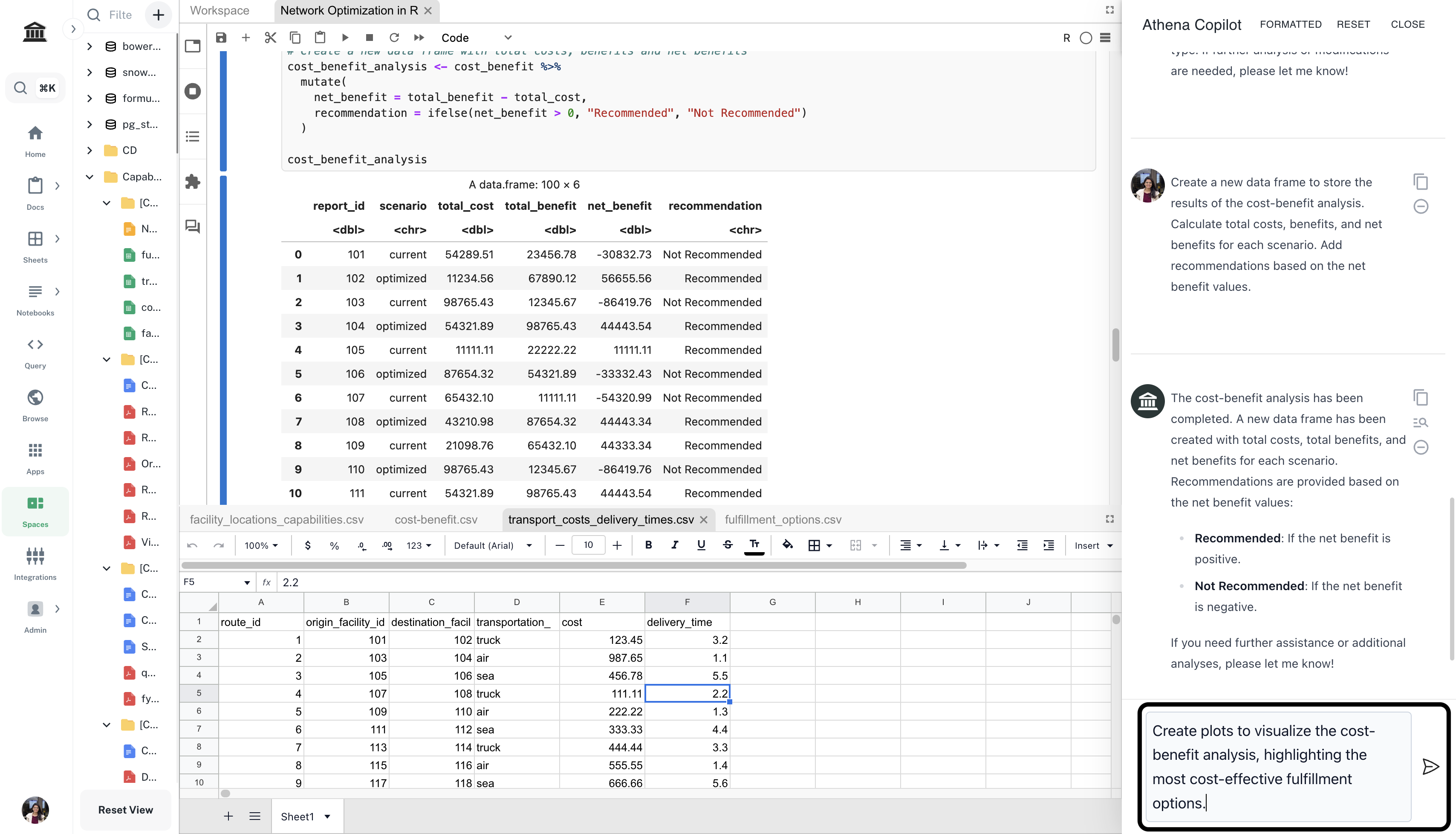The height and width of the screenshot is (834, 1456).
Task: Toggle bold formatting in spreadsheet toolbar
Action: click(x=648, y=545)
